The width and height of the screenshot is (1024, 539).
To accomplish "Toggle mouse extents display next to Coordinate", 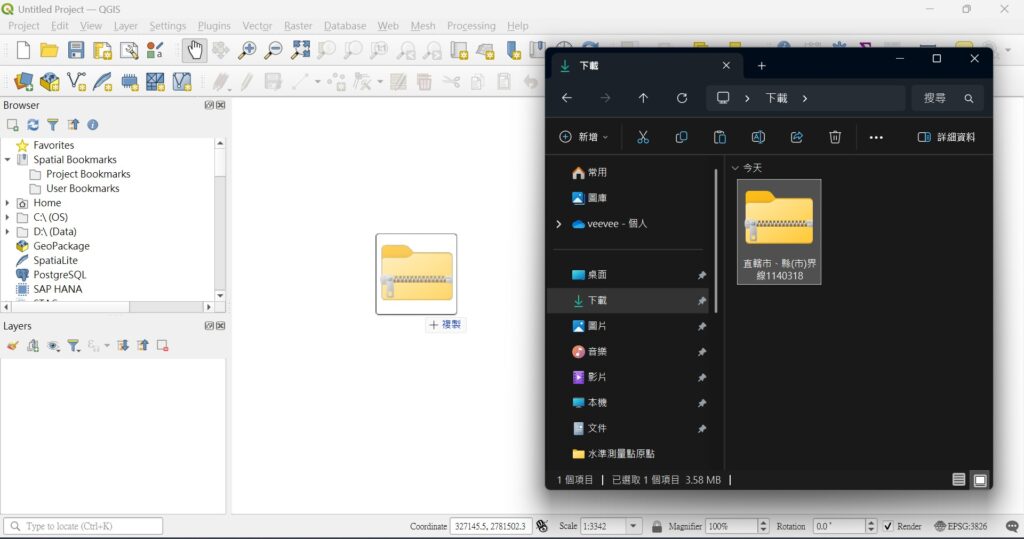I will point(542,526).
